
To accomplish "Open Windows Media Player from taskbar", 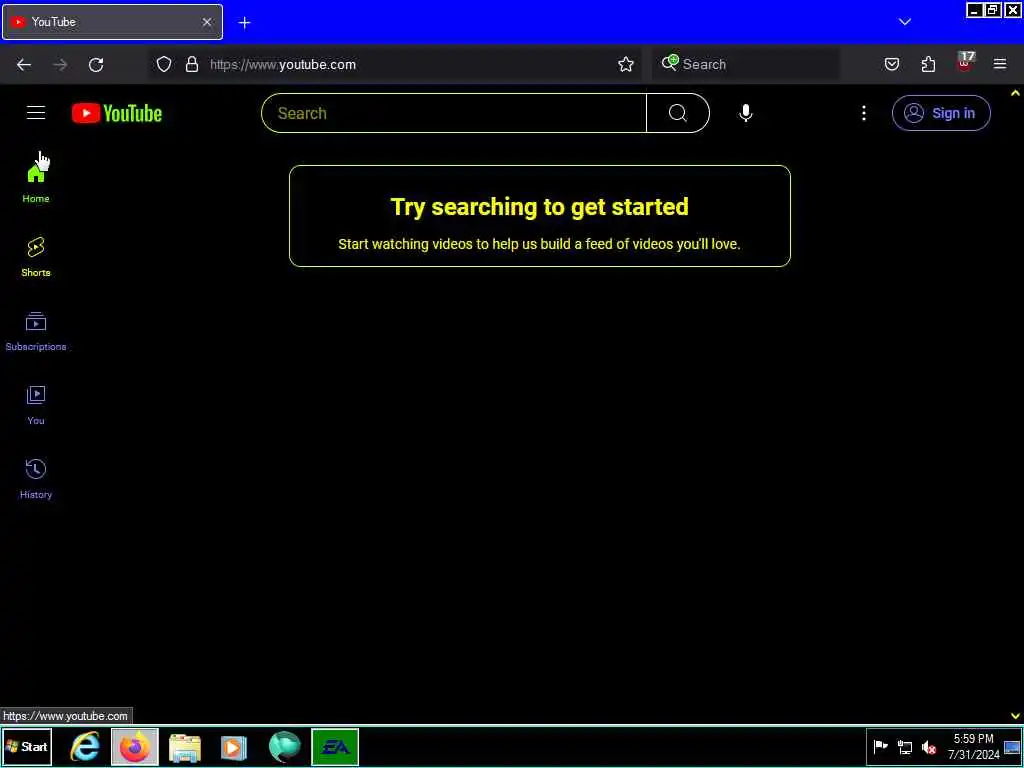I will coord(234,747).
